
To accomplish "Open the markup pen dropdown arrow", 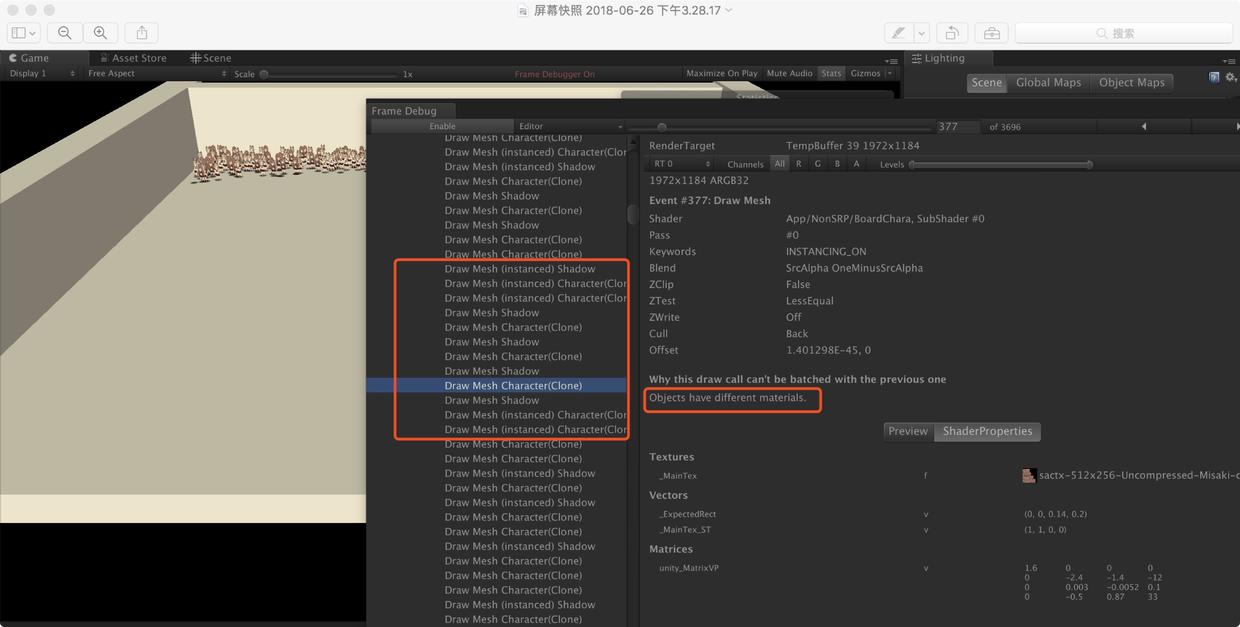I will tap(921, 33).
